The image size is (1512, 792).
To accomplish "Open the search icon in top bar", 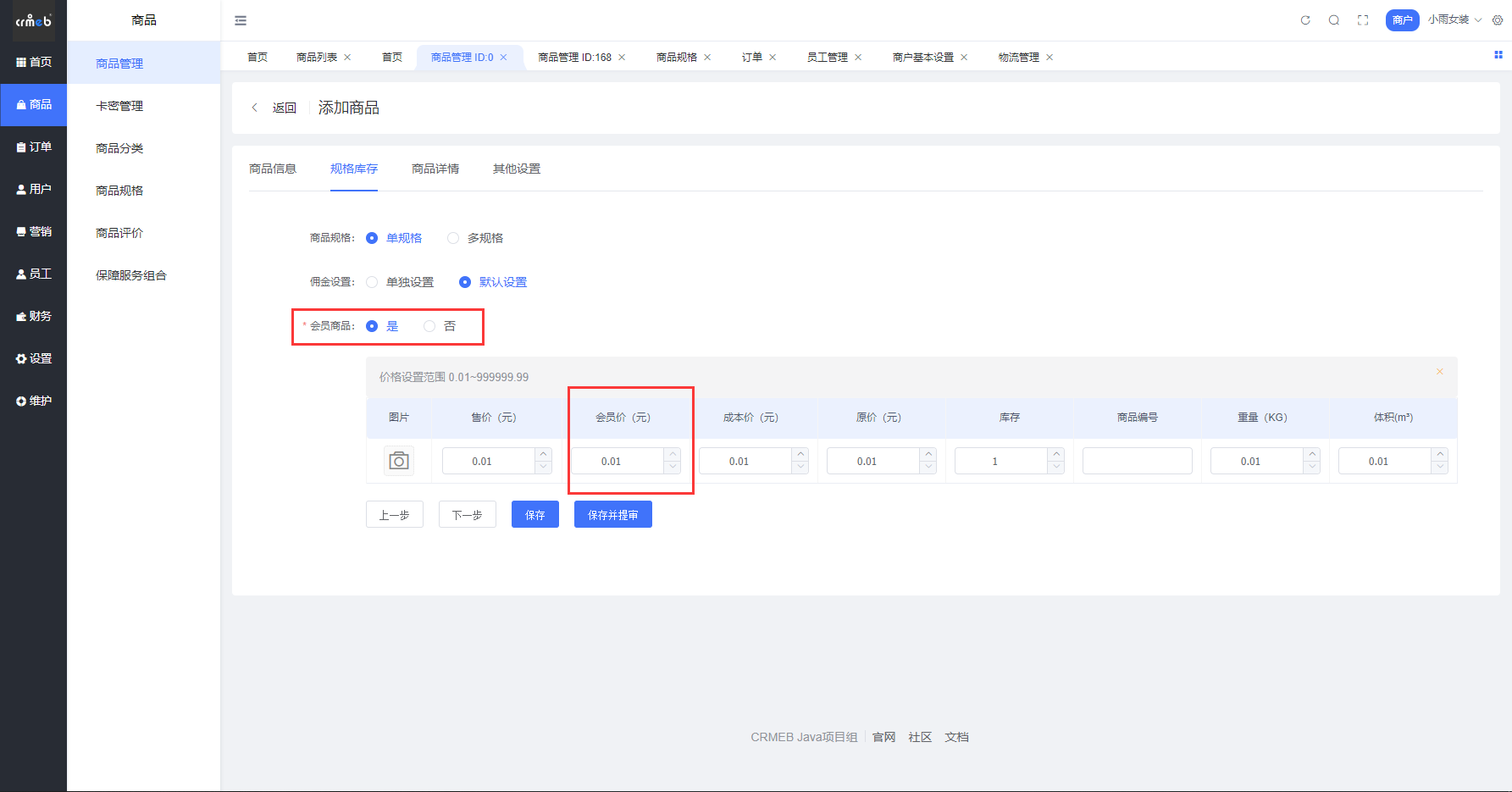I will point(1334,20).
